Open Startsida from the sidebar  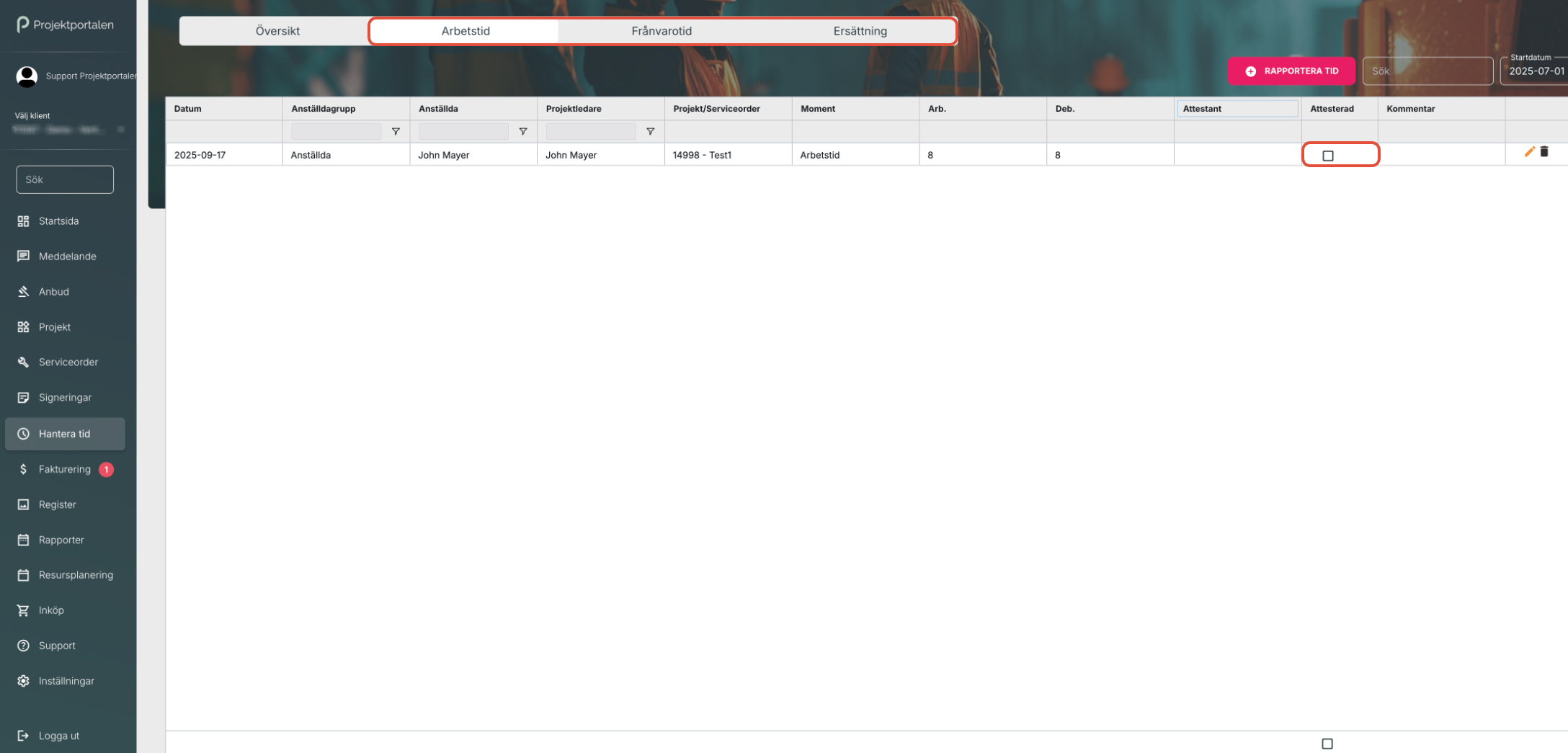[x=59, y=221]
